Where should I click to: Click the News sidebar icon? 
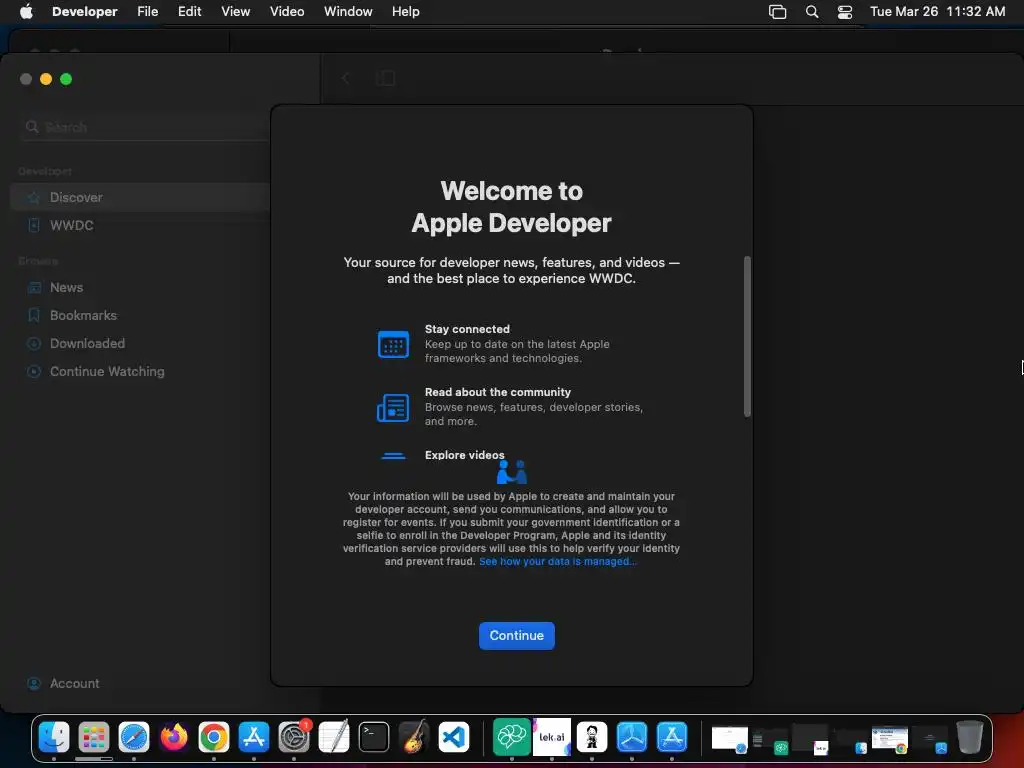[34, 287]
